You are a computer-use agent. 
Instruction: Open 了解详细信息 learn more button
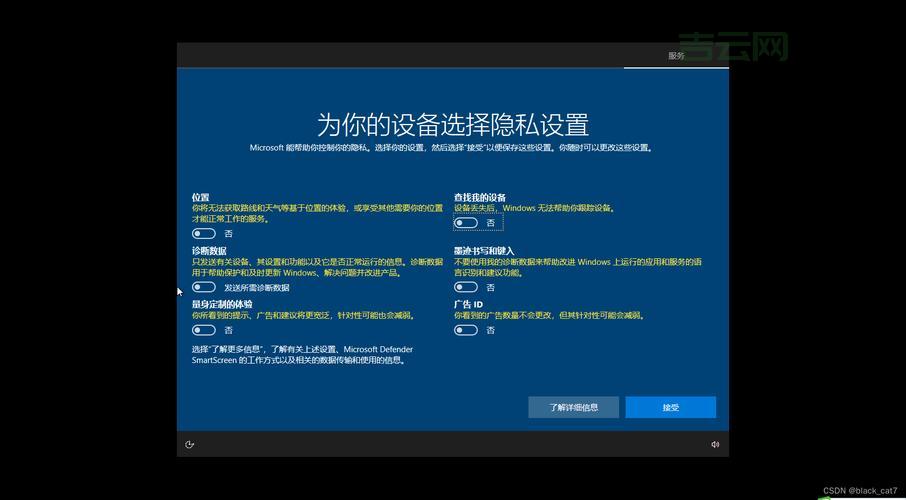tap(573, 408)
